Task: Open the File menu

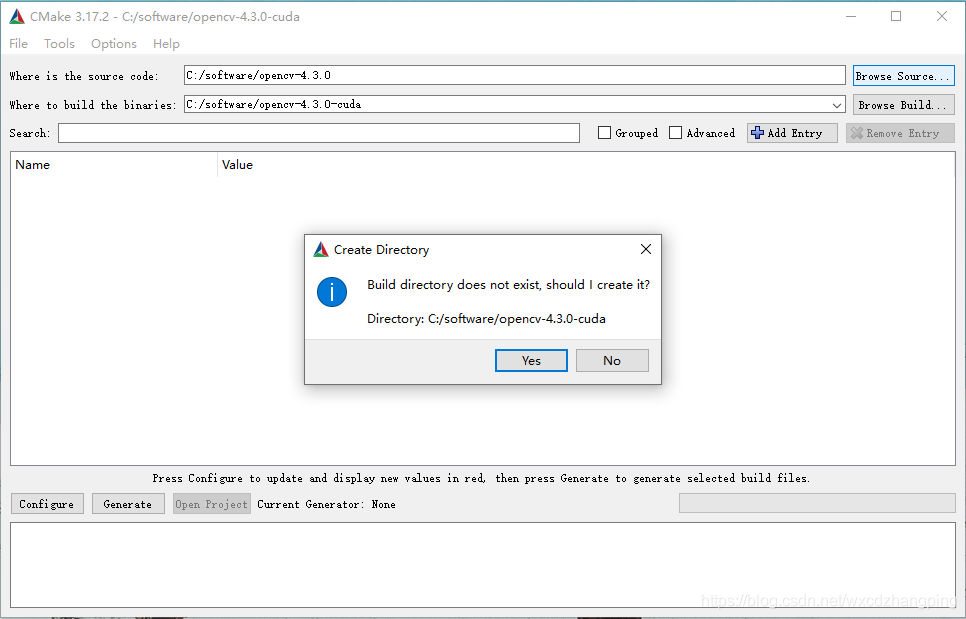Action: point(18,44)
